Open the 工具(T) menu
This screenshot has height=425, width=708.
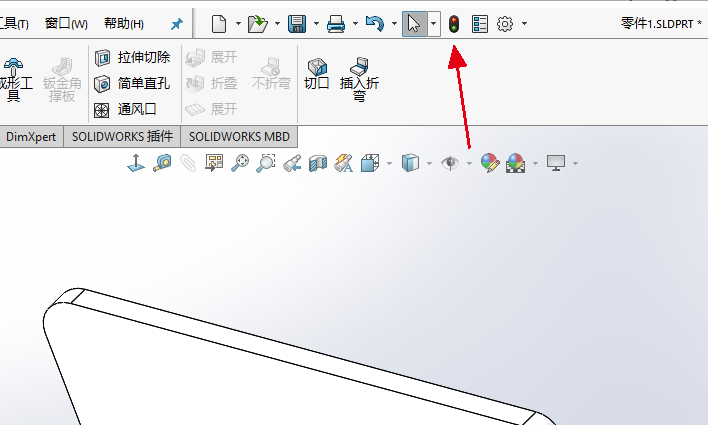pyautogui.click(x=14, y=23)
